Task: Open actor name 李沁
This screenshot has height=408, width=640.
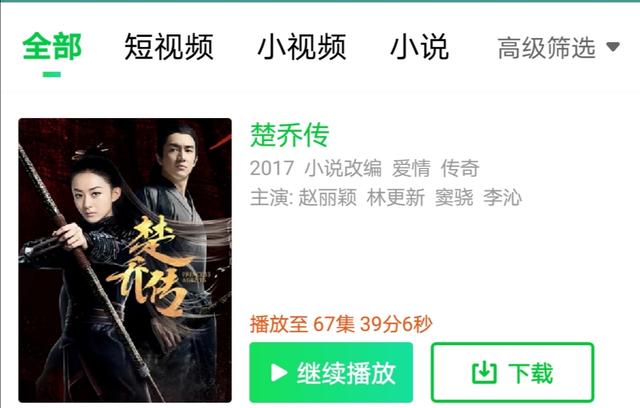Action: (502, 198)
